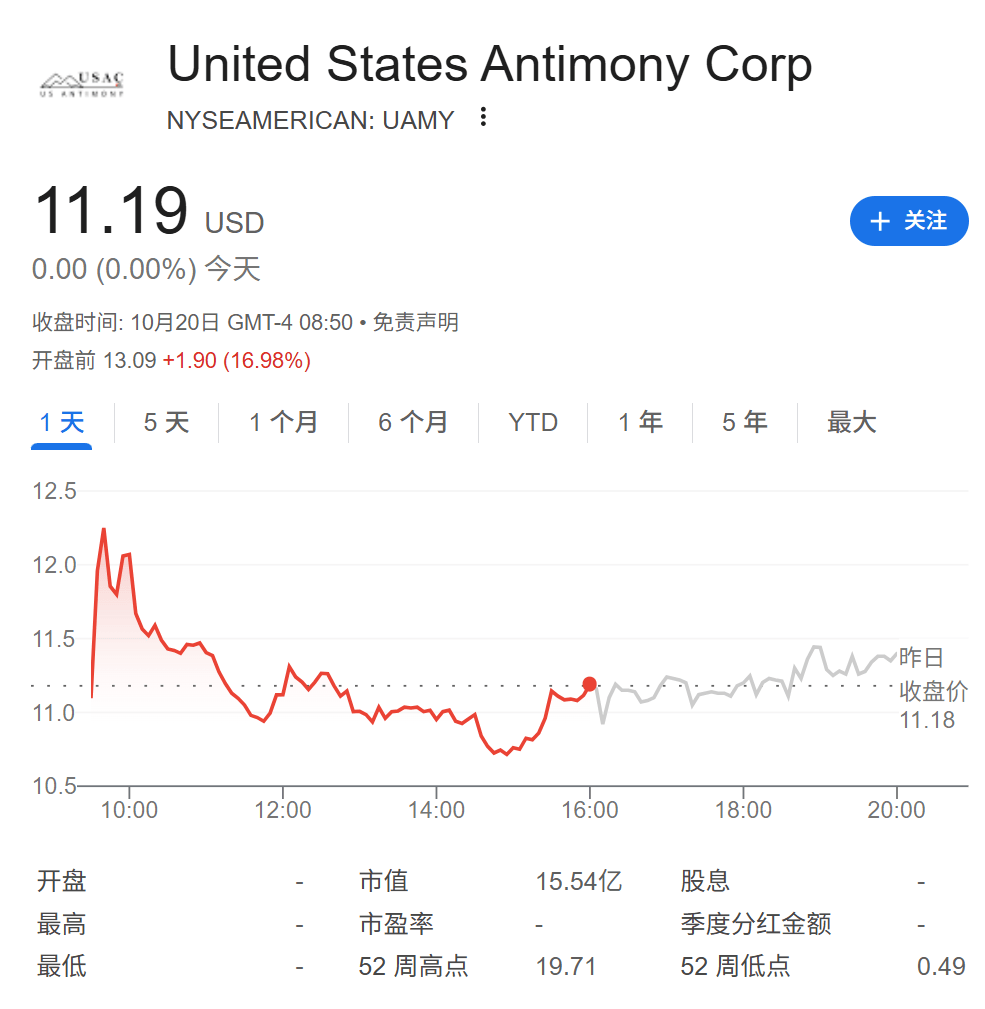985x1009 pixels.
Task: Select the 1 个月 range tab
Action: (x=283, y=423)
